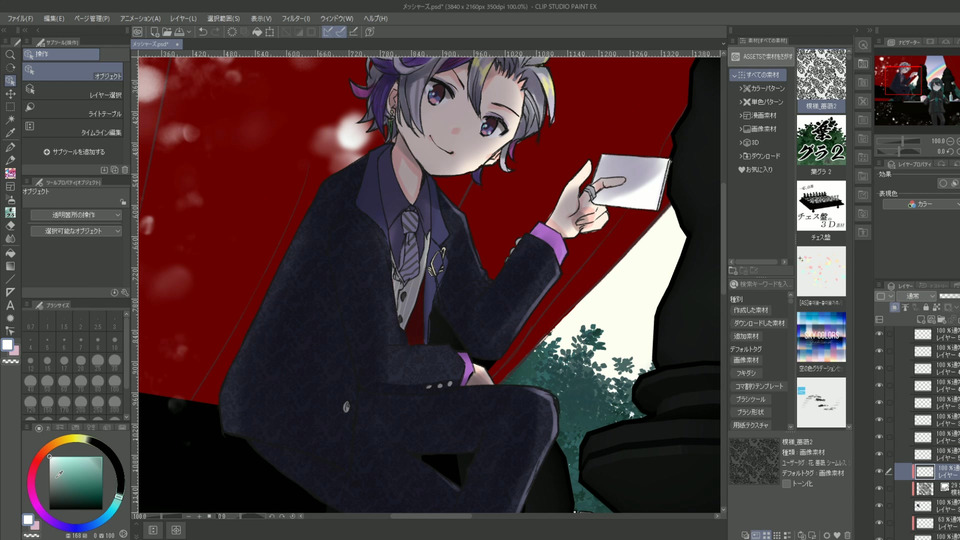Select the Pencil tool
This screenshot has height=540, width=960.
pyautogui.click(x=10, y=160)
